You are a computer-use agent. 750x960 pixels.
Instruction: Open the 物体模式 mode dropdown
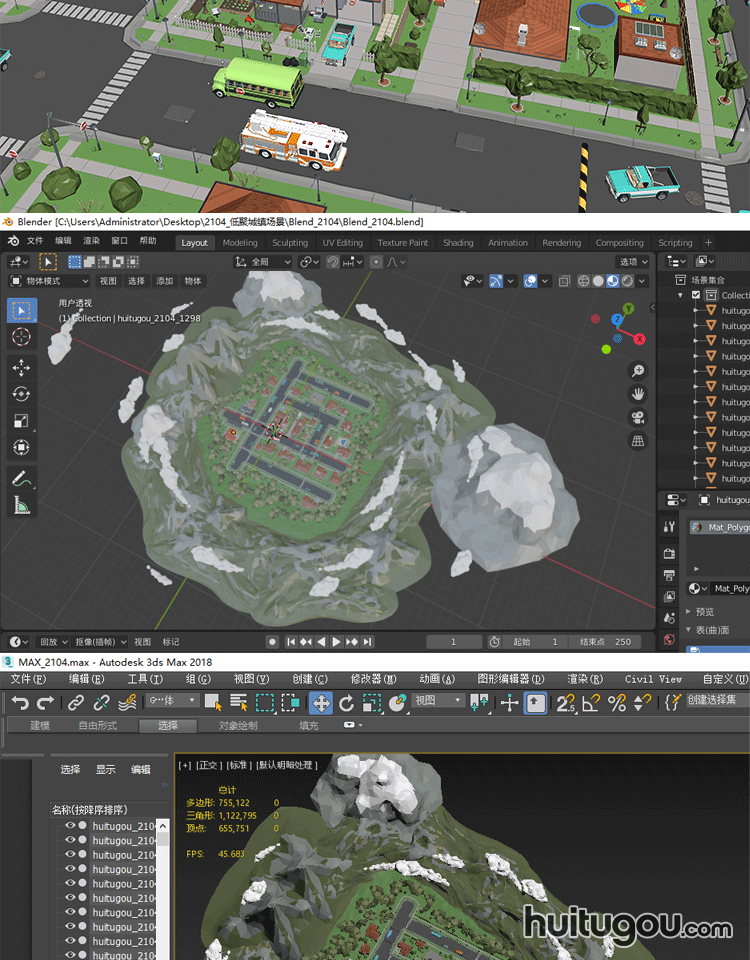(x=48, y=281)
